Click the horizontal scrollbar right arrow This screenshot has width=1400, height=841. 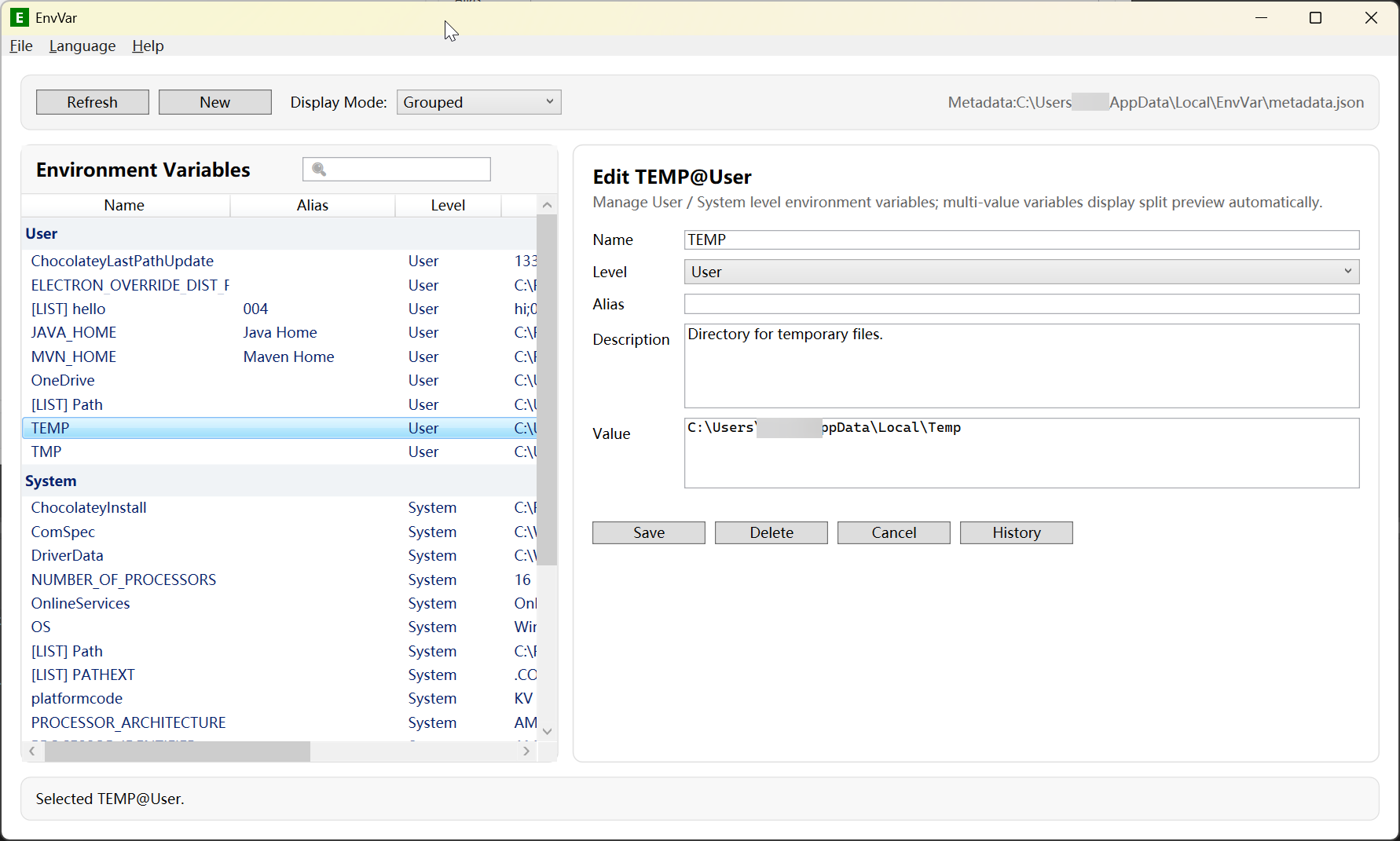pyautogui.click(x=526, y=751)
